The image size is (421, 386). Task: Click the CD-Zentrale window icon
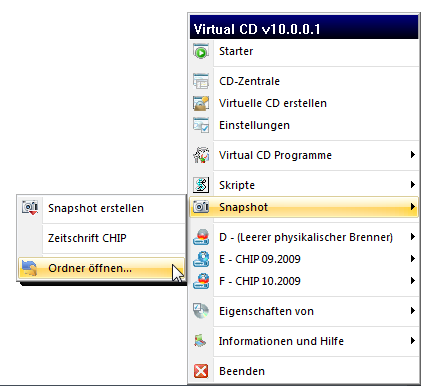pos(201,81)
